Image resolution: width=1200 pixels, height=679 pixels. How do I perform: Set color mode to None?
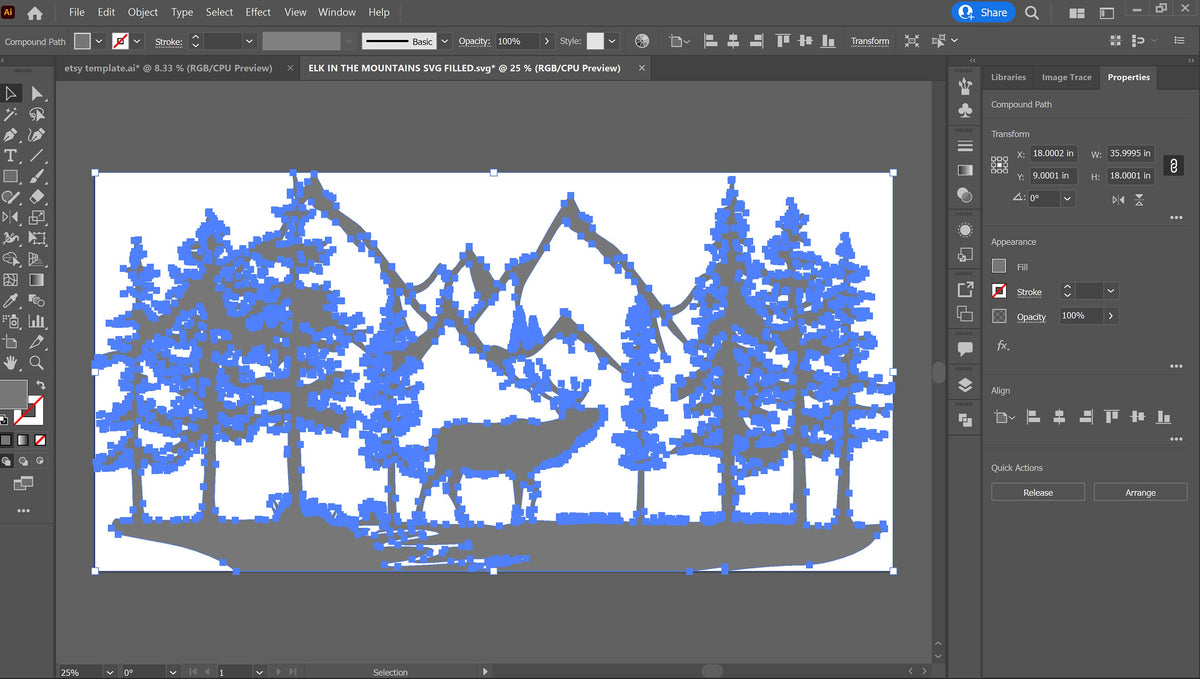(x=40, y=439)
